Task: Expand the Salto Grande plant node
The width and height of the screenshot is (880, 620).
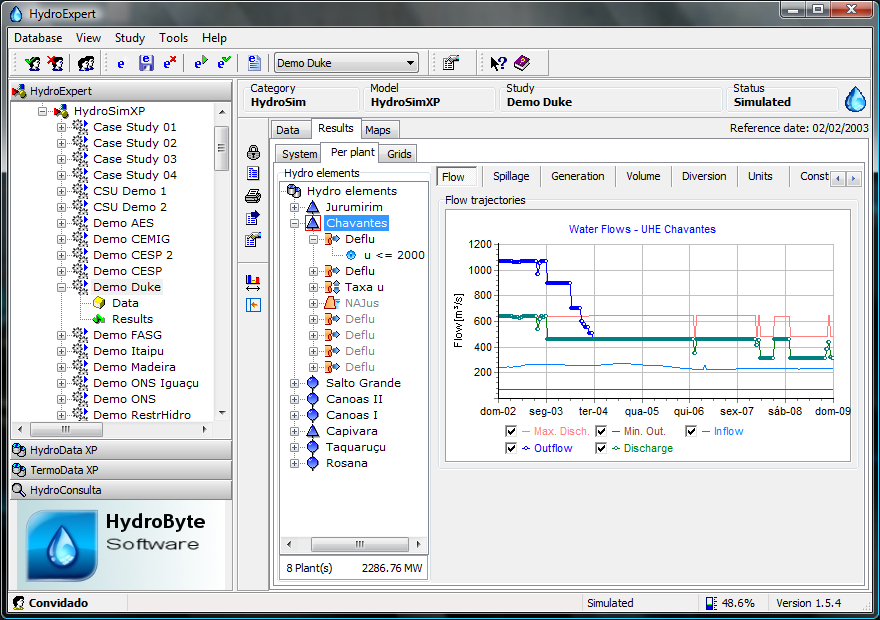Action: pyautogui.click(x=294, y=383)
